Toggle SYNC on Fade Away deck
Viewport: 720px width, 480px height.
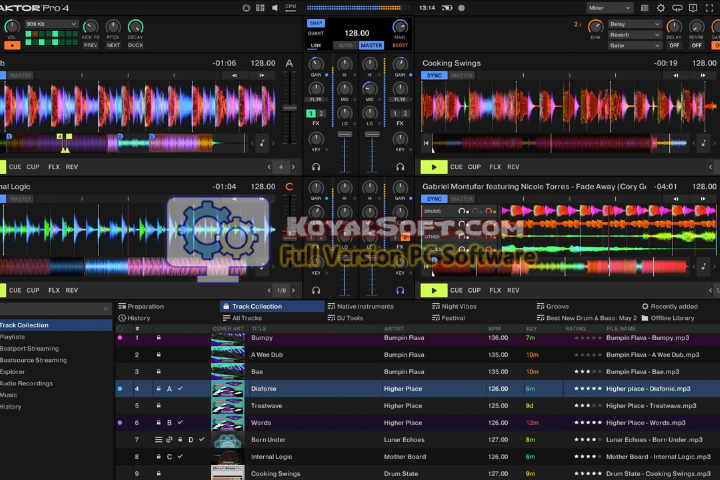[434, 199]
